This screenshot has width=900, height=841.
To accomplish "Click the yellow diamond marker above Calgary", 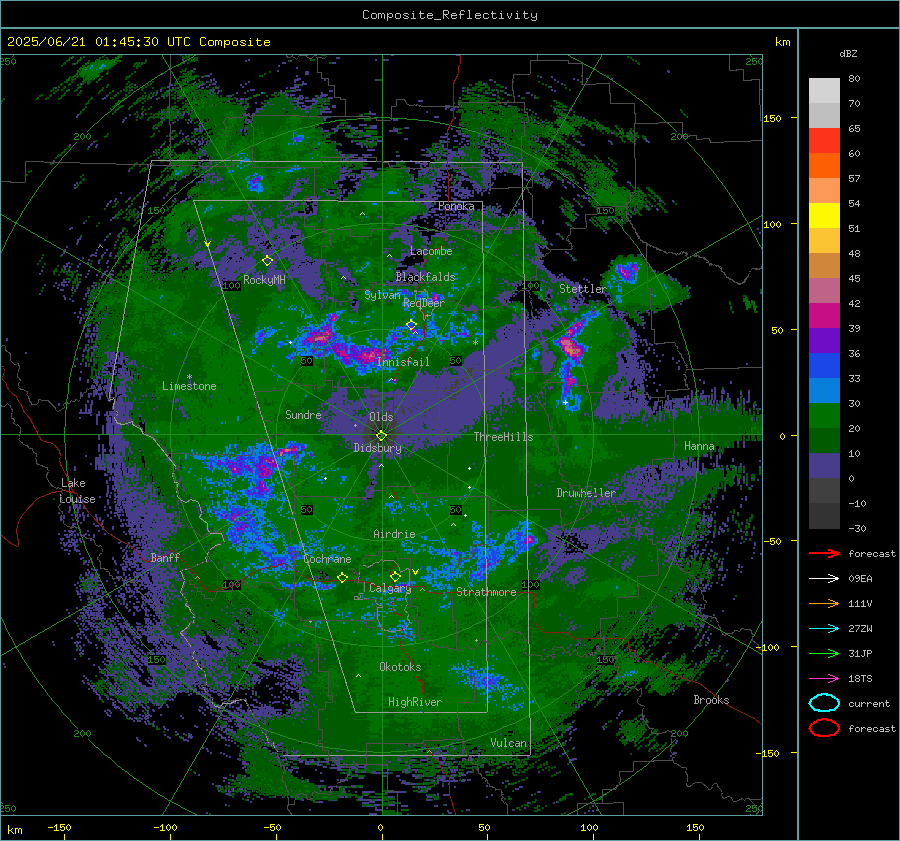I will point(395,576).
